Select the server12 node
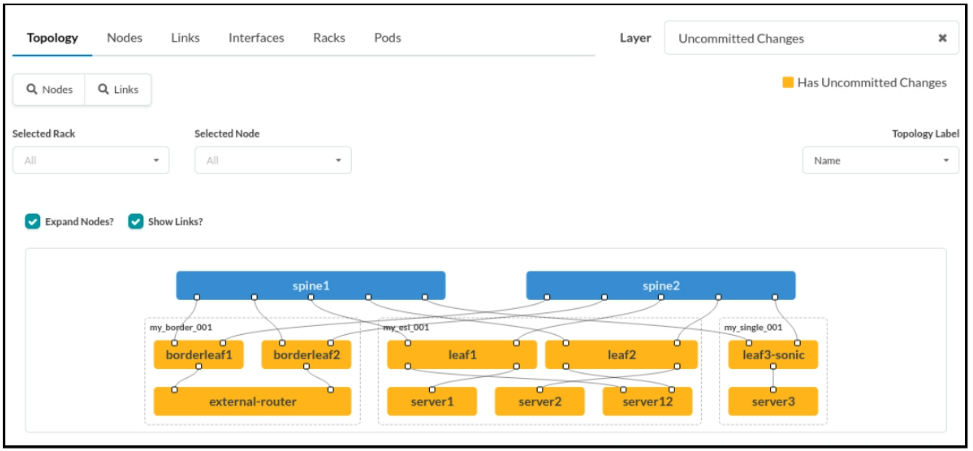The width and height of the screenshot is (973, 451). [647, 402]
